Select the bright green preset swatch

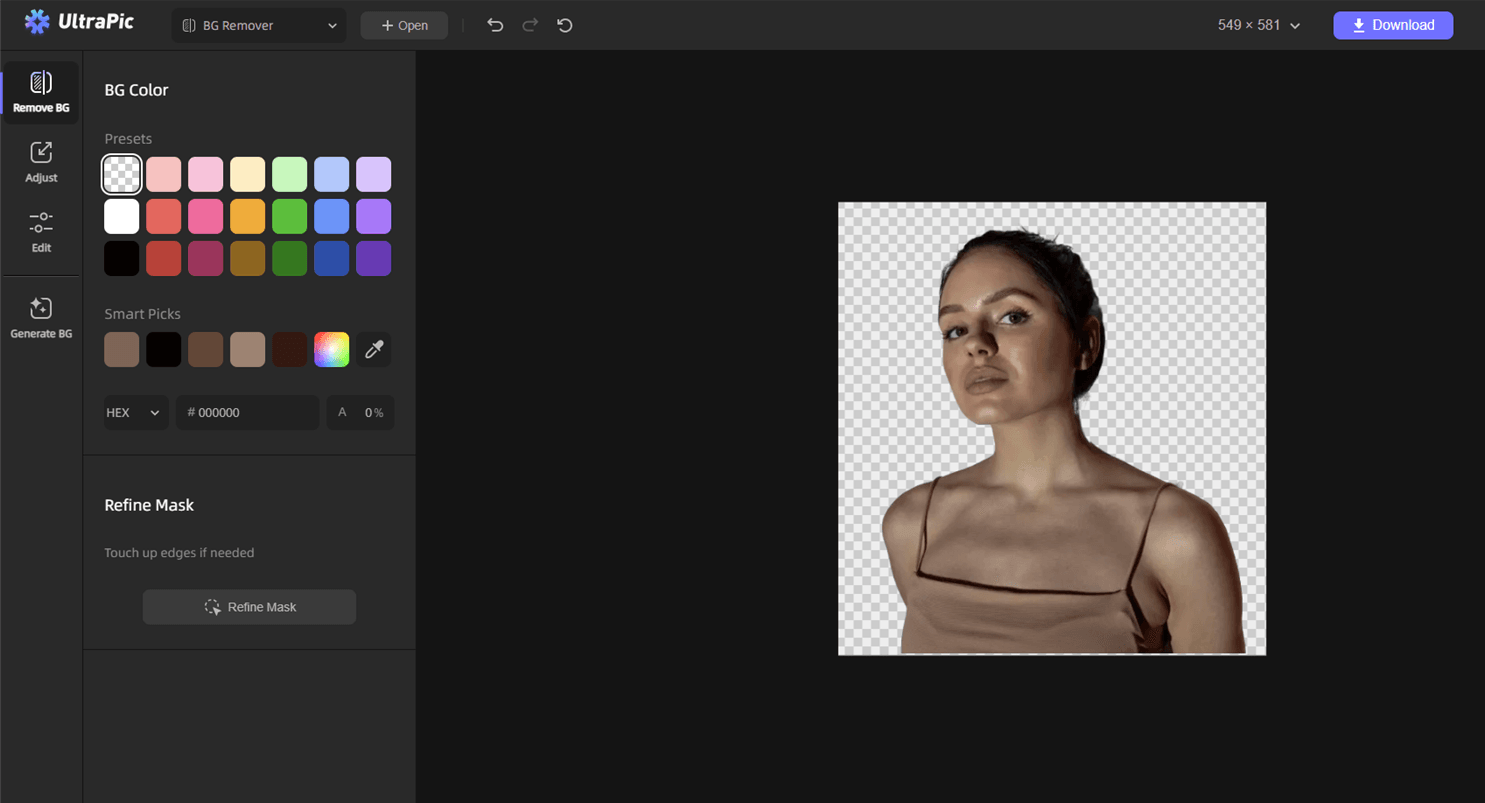coord(290,216)
